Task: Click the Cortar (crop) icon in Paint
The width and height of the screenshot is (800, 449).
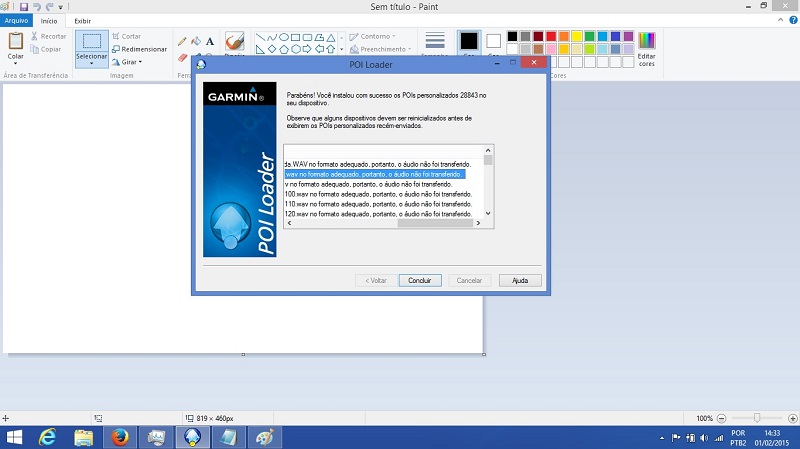Action: [x=116, y=36]
